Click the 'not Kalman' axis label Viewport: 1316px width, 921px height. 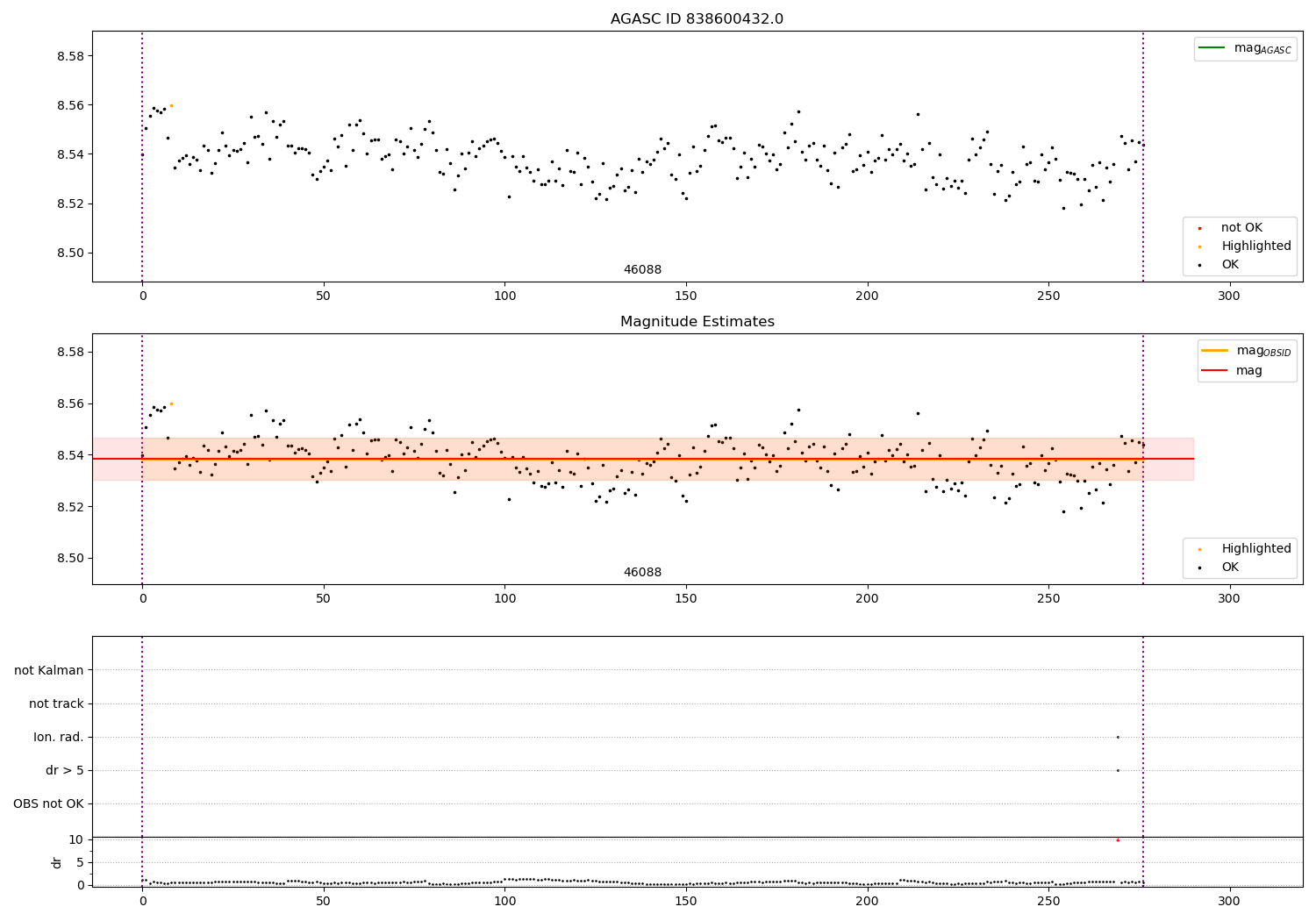point(49,670)
